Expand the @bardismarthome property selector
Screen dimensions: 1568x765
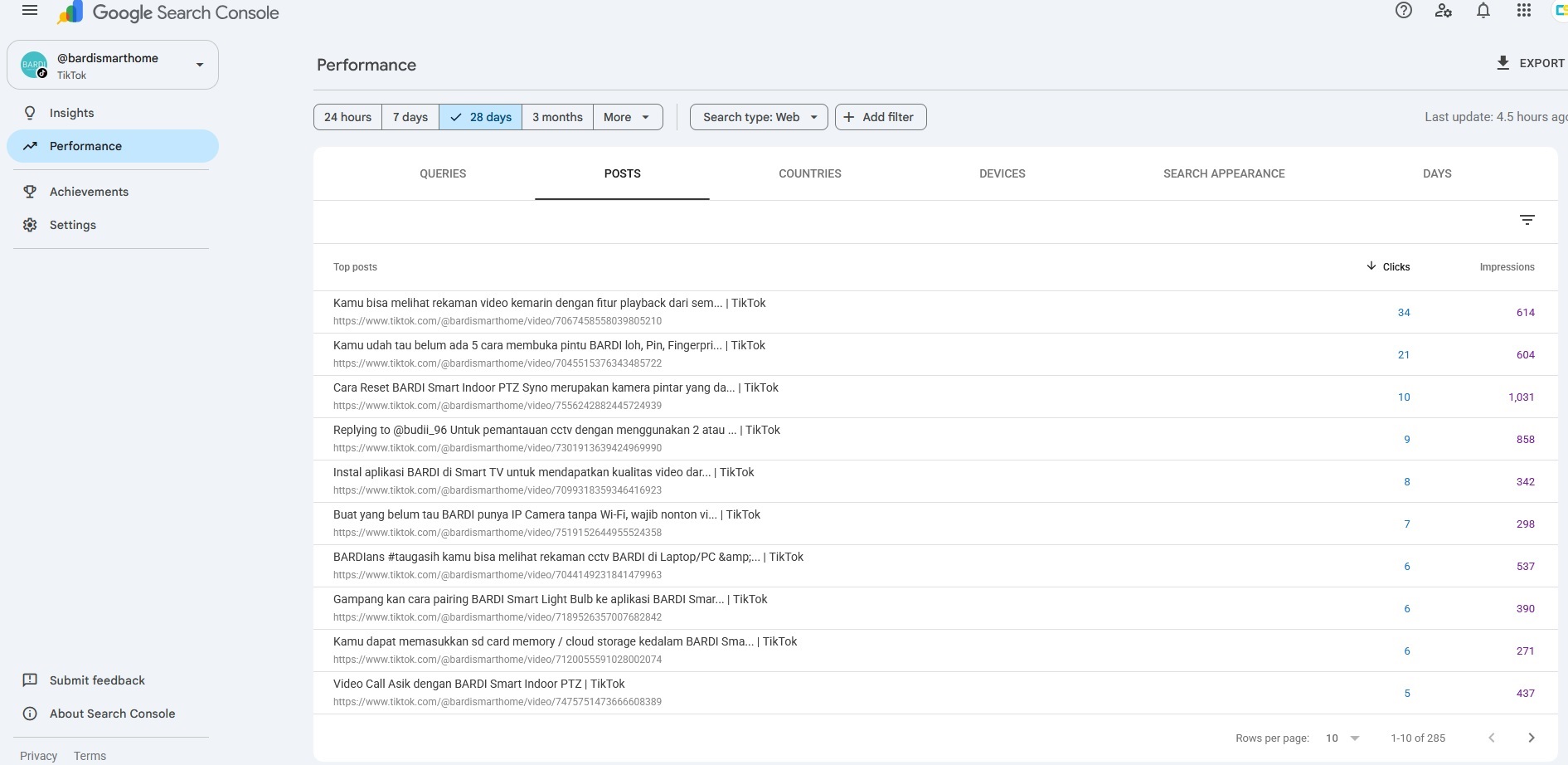[113, 65]
